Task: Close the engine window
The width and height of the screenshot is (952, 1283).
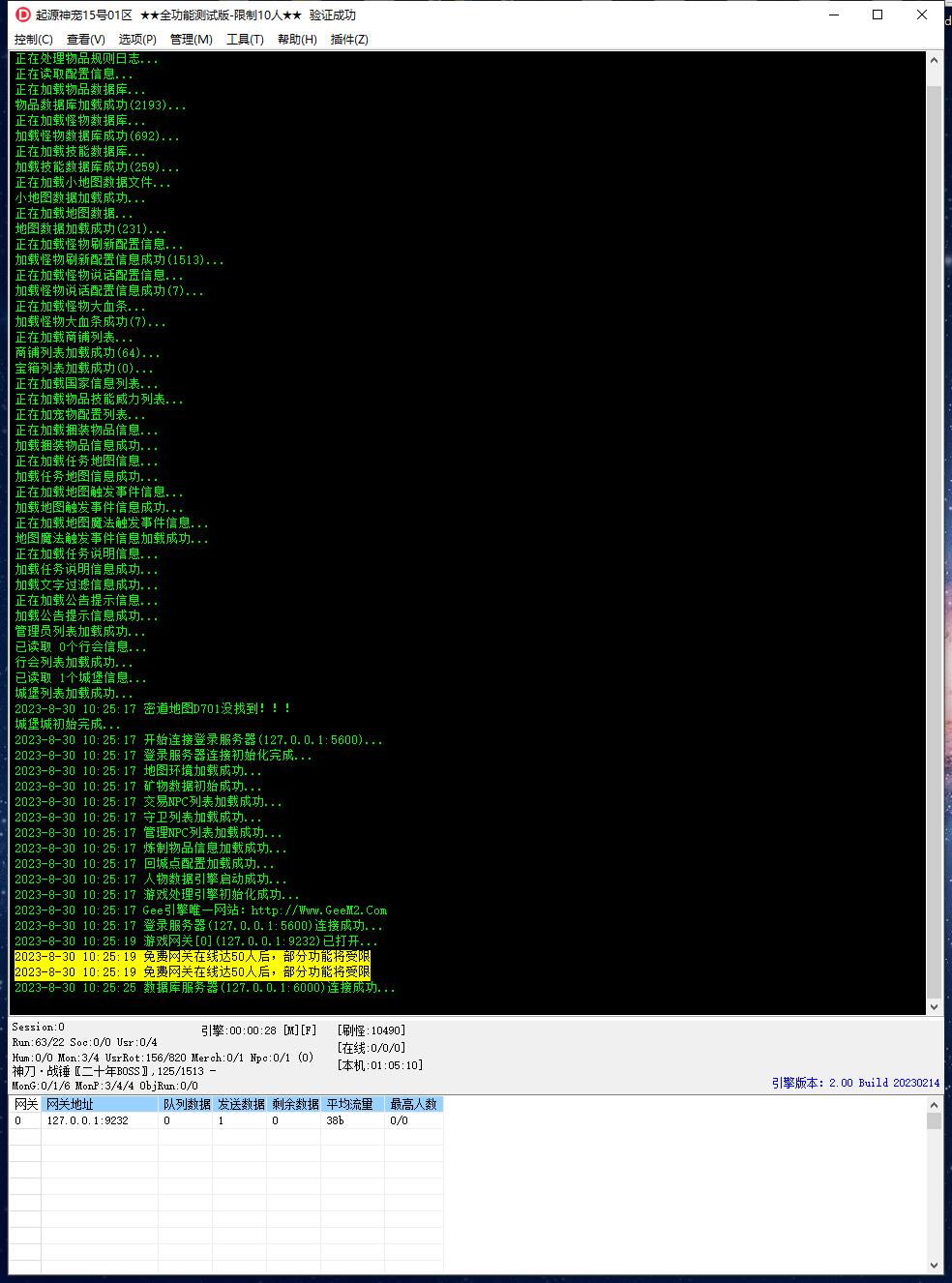Action: point(922,15)
